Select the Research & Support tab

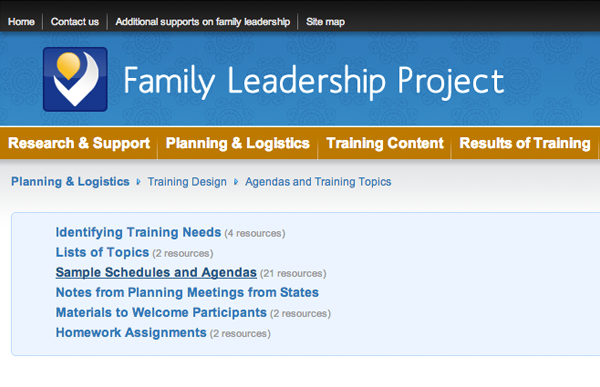(x=79, y=143)
